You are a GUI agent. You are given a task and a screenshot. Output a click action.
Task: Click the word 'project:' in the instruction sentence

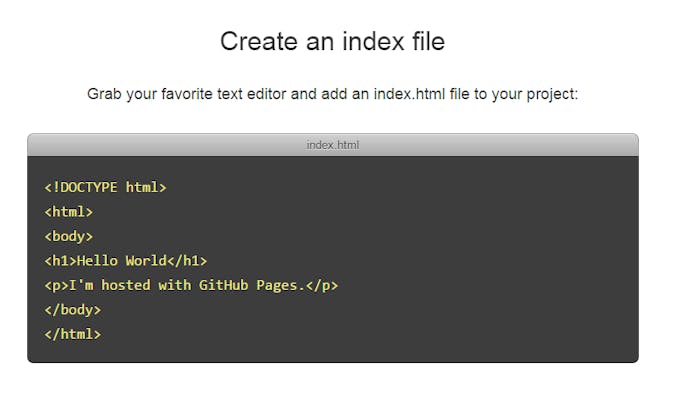coord(552,95)
